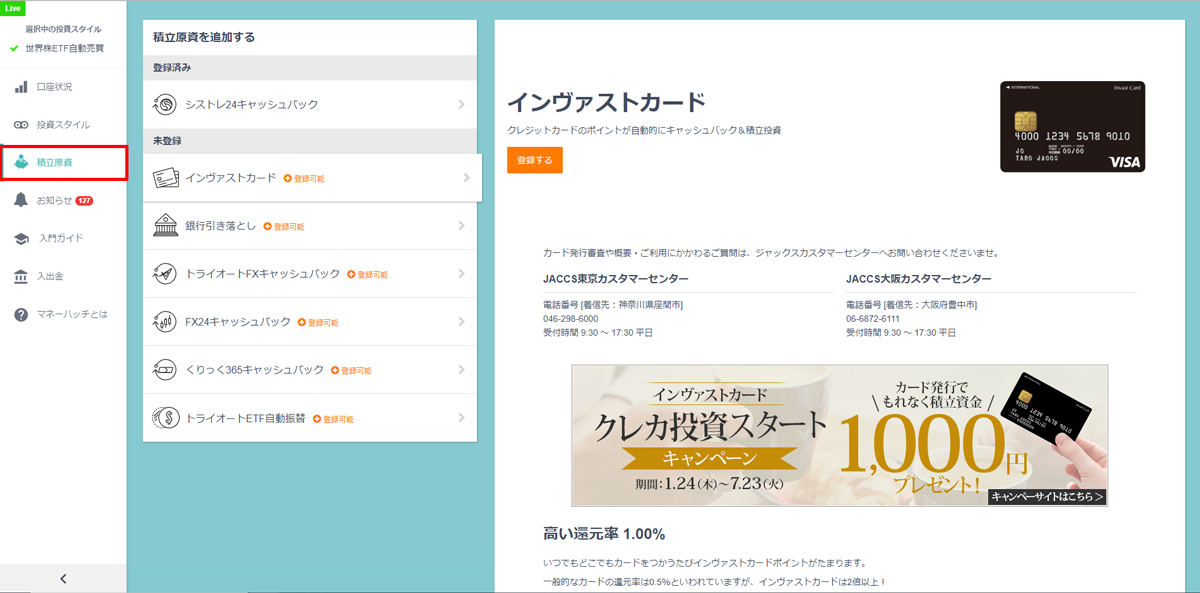Click the green Live badge
This screenshot has height=593, width=1200.
tap(13, 8)
